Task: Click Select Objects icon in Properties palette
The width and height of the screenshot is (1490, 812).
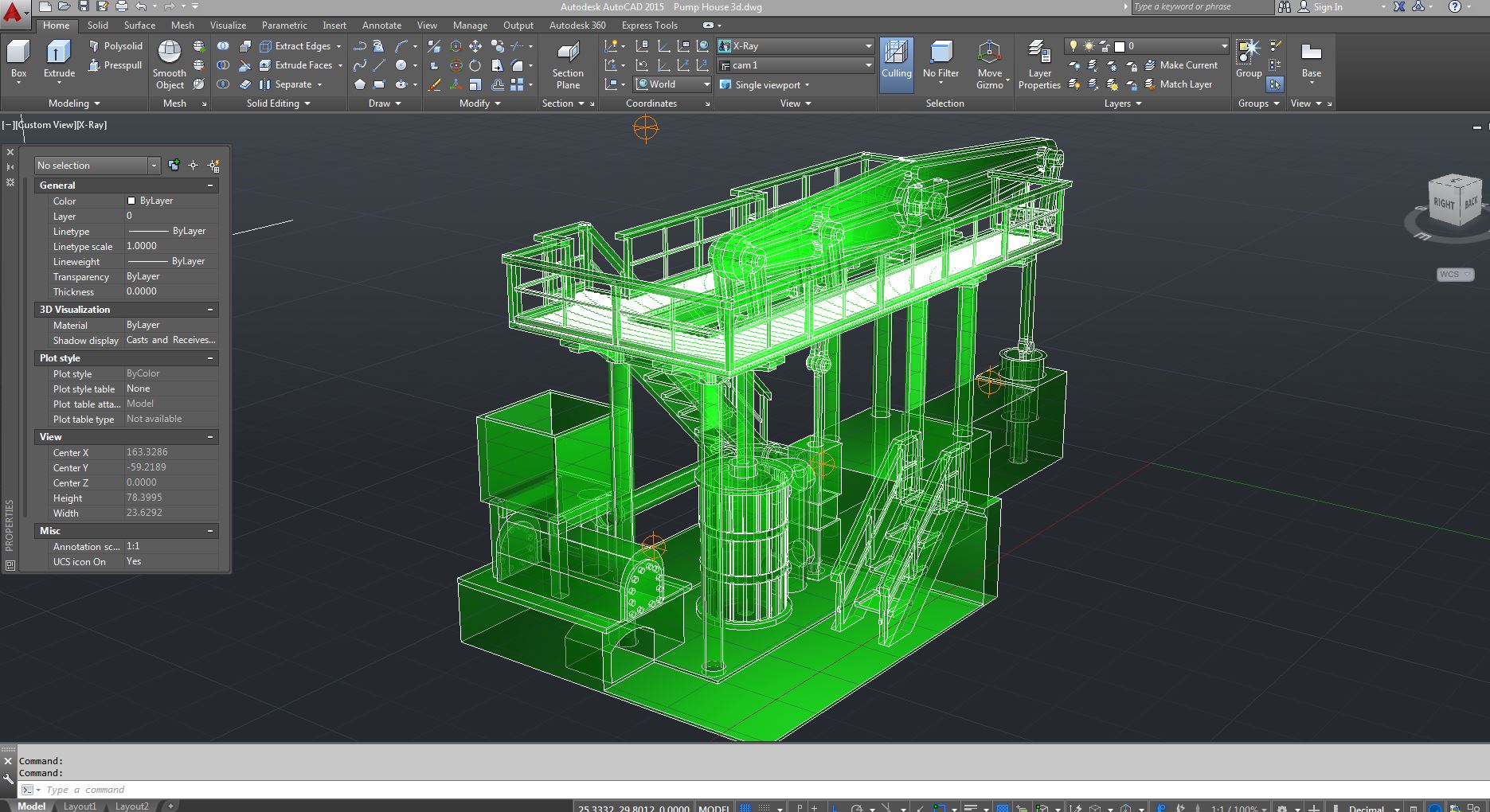Action: coord(193,166)
